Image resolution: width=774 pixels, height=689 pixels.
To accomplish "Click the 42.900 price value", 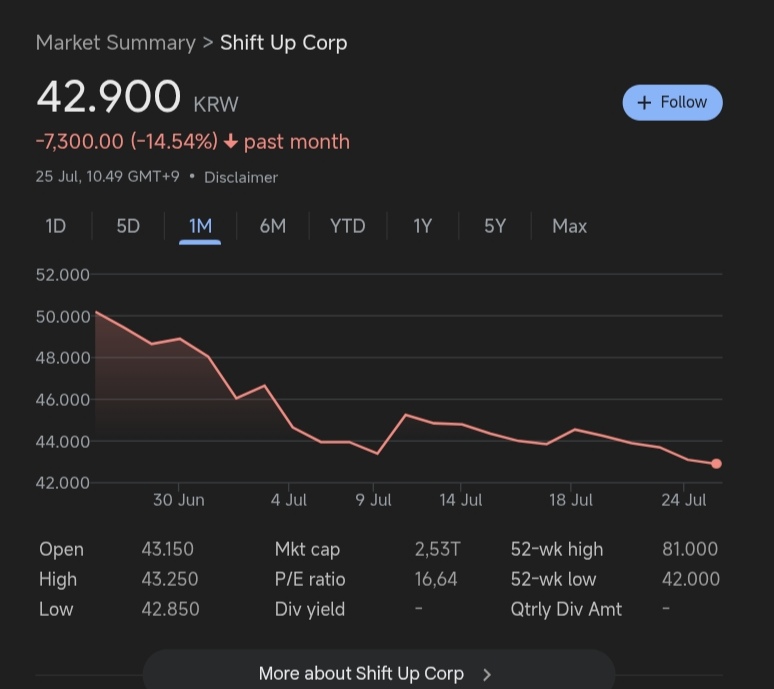I will click(x=109, y=96).
